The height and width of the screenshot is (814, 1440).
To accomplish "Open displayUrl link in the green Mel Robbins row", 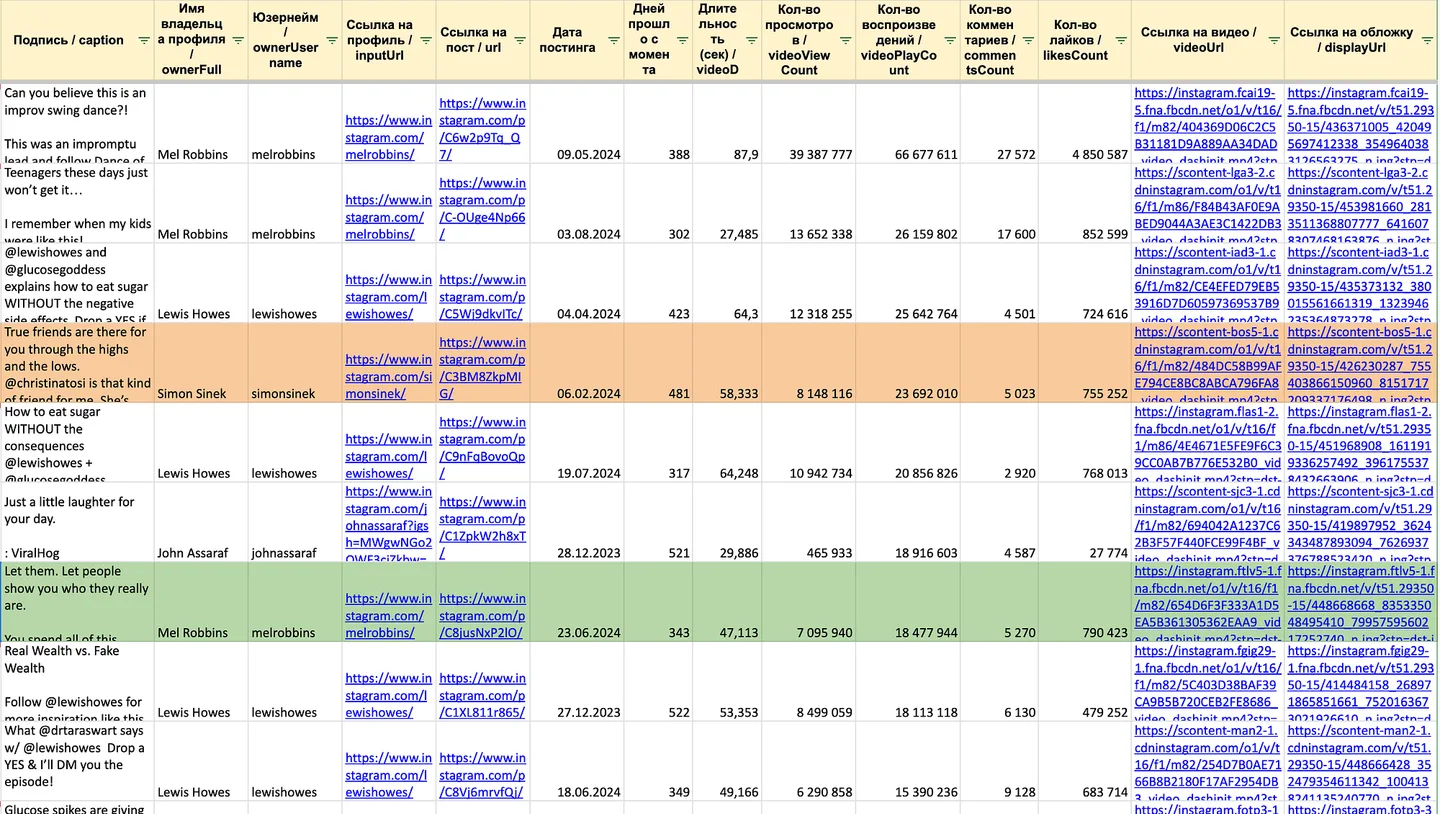I will coord(1360,602).
